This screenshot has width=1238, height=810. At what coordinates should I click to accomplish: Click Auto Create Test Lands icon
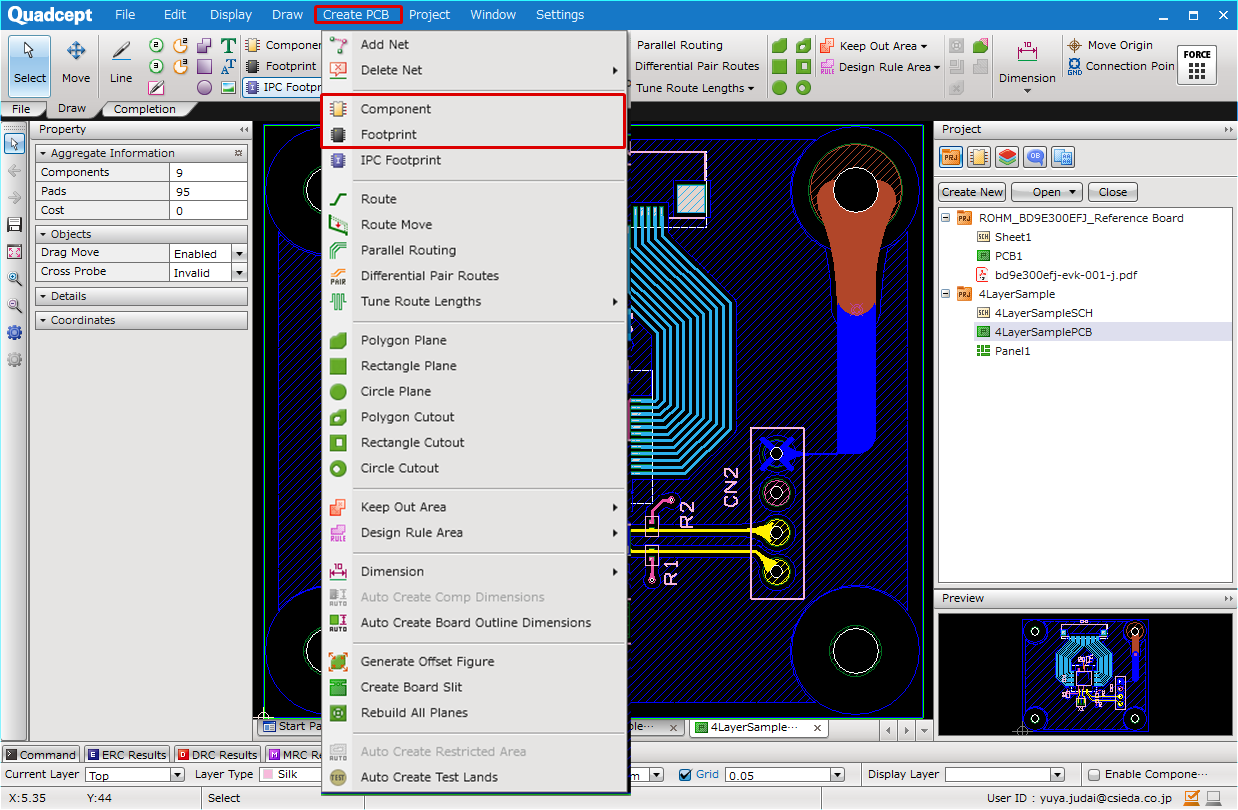click(x=339, y=777)
